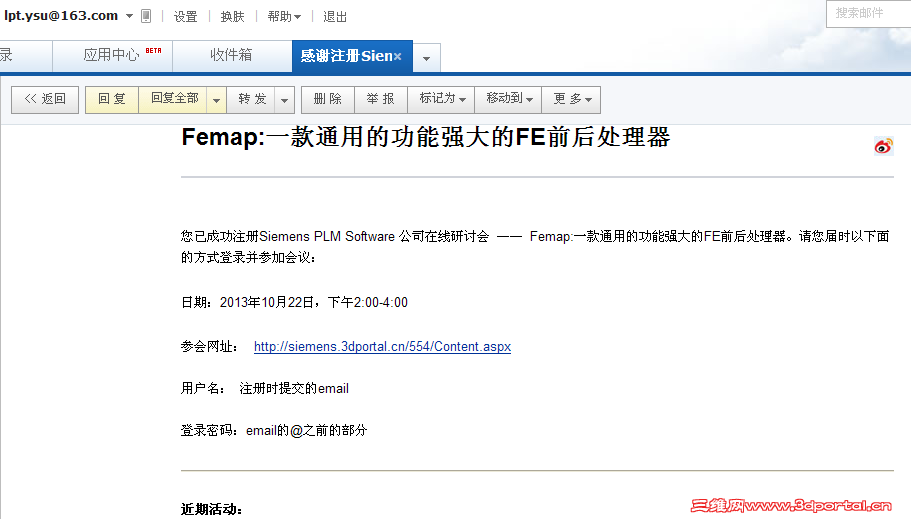Image resolution: width=911 pixels, height=519 pixels.
Task: Click the 转发 forward button
Action: [x=252, y=99]
